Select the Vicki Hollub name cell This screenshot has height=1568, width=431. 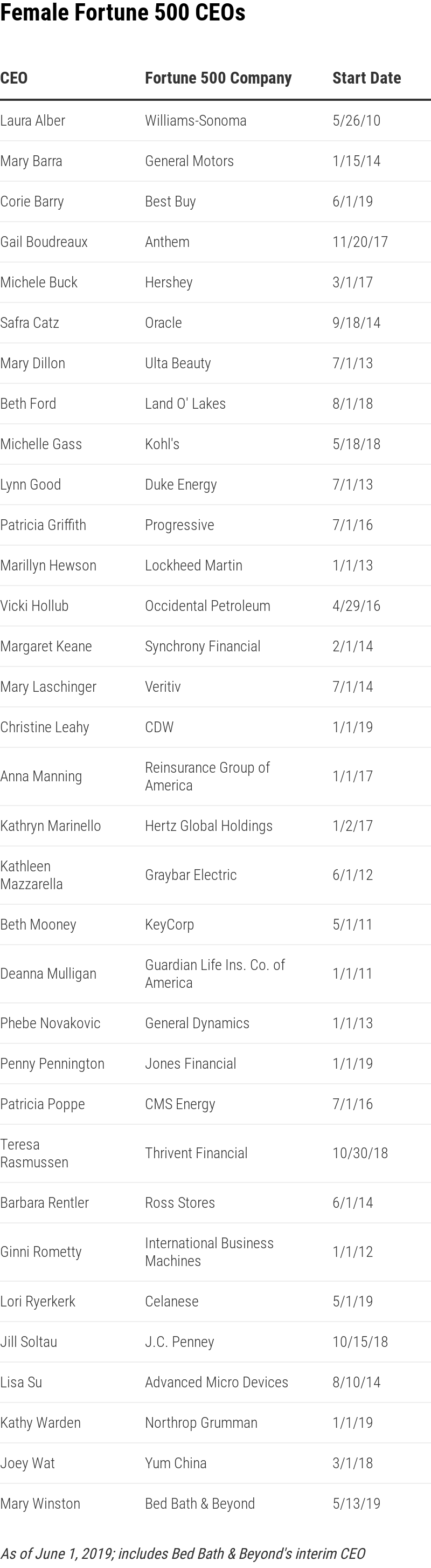tap(34, 606)
